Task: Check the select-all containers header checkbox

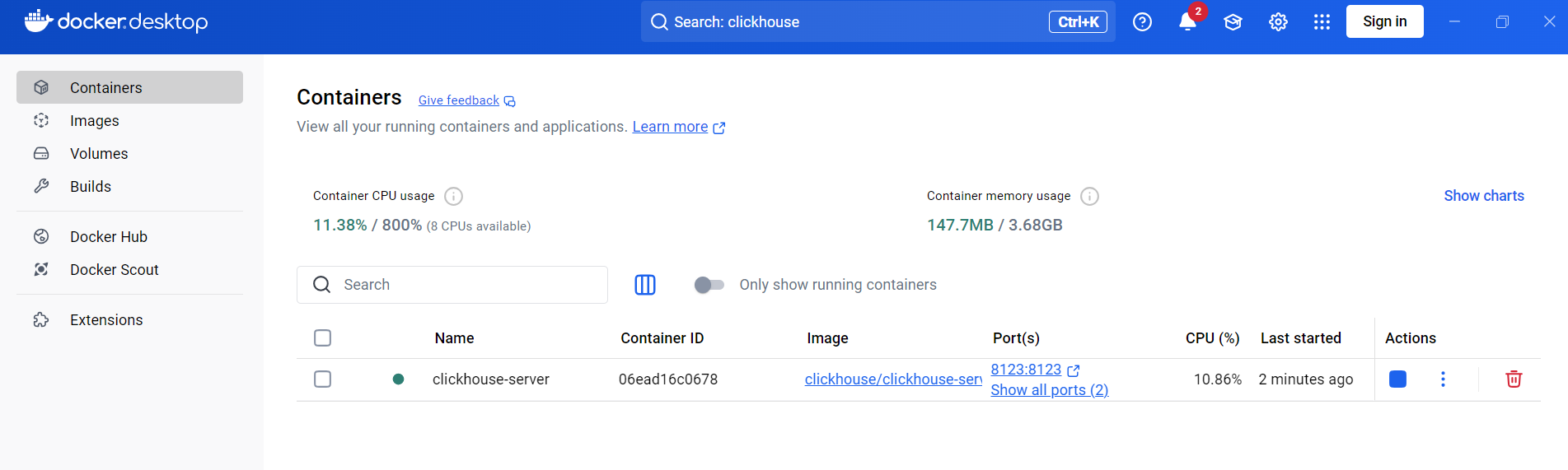Action: pyautogui.click(x=323, y=338)
